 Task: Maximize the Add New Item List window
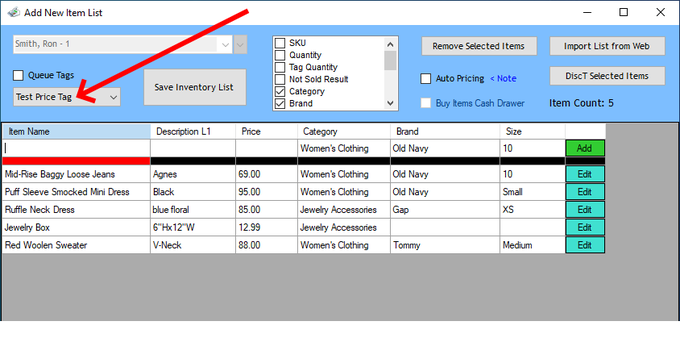(x=624, y=12)
